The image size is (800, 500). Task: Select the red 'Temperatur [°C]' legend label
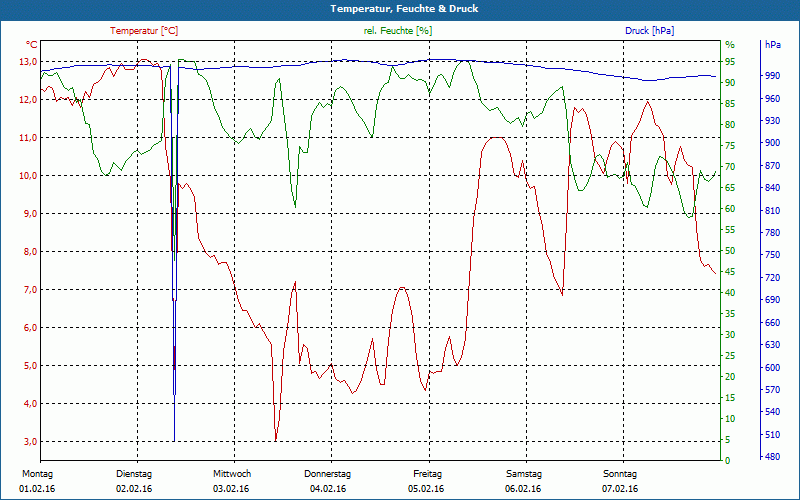click(144, 31)
